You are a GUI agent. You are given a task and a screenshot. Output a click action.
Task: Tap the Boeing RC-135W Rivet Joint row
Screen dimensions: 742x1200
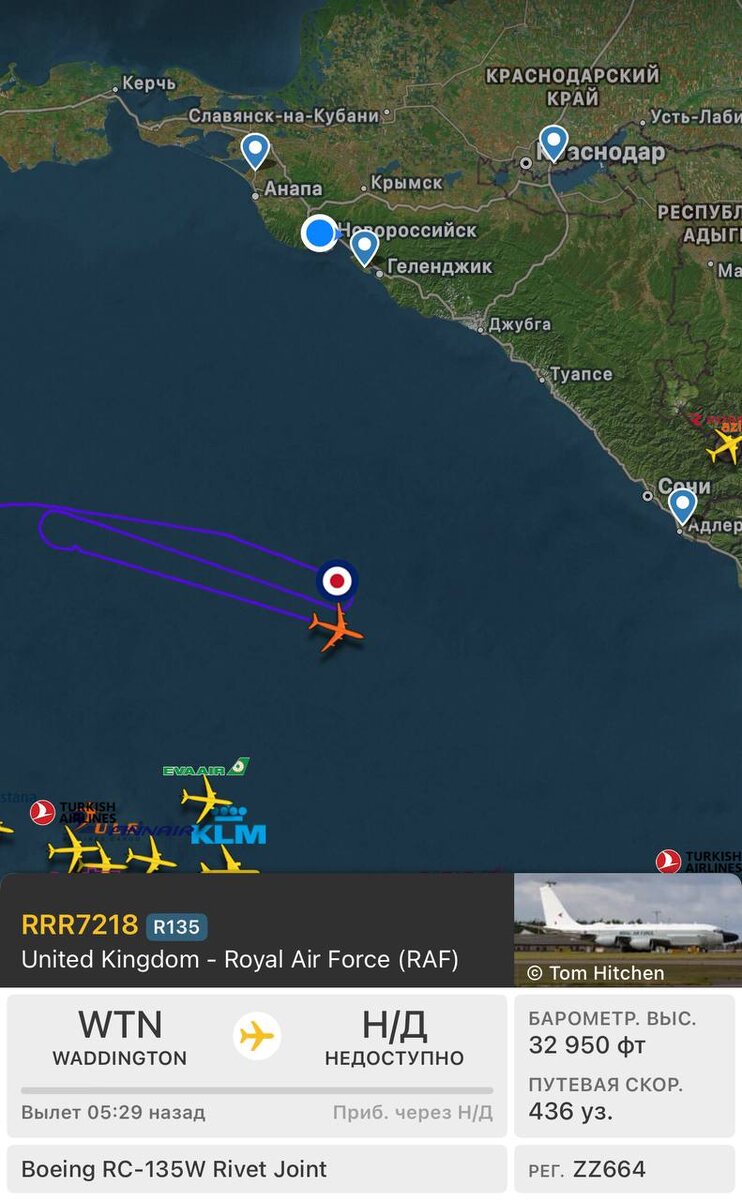click(257, 1169)
